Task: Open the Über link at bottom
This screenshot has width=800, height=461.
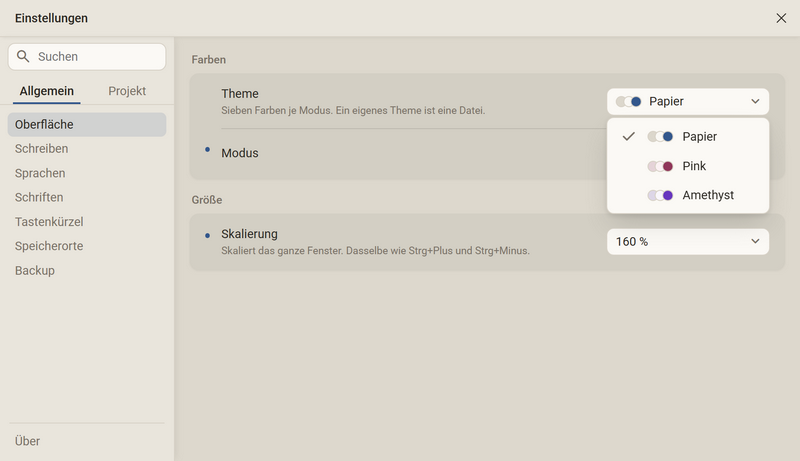Action: [27, 441]
